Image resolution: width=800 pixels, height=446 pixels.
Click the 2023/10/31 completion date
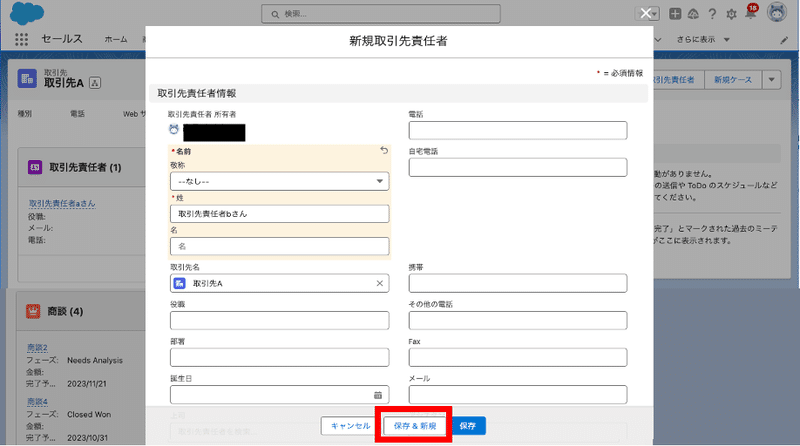pos(87,438)
